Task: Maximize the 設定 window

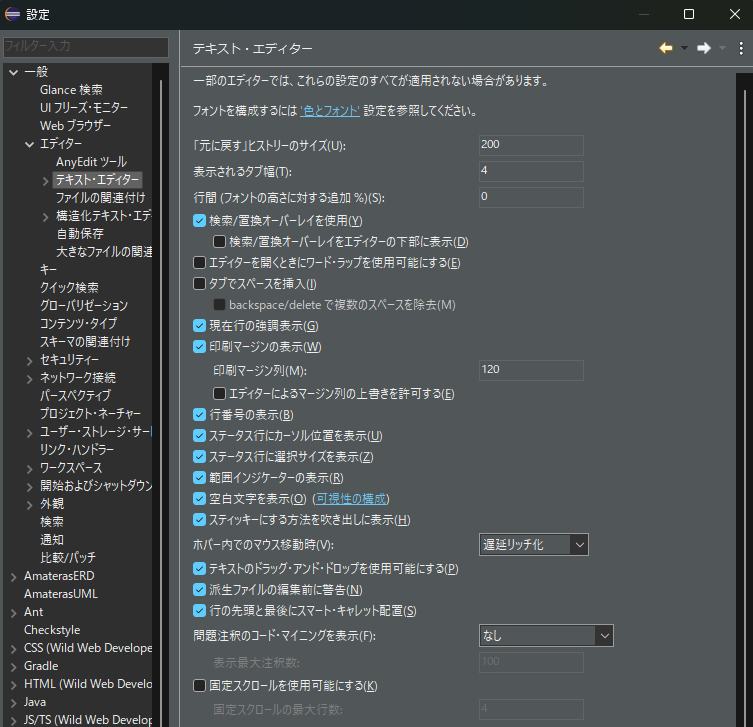Action: [x=689, y=14]
